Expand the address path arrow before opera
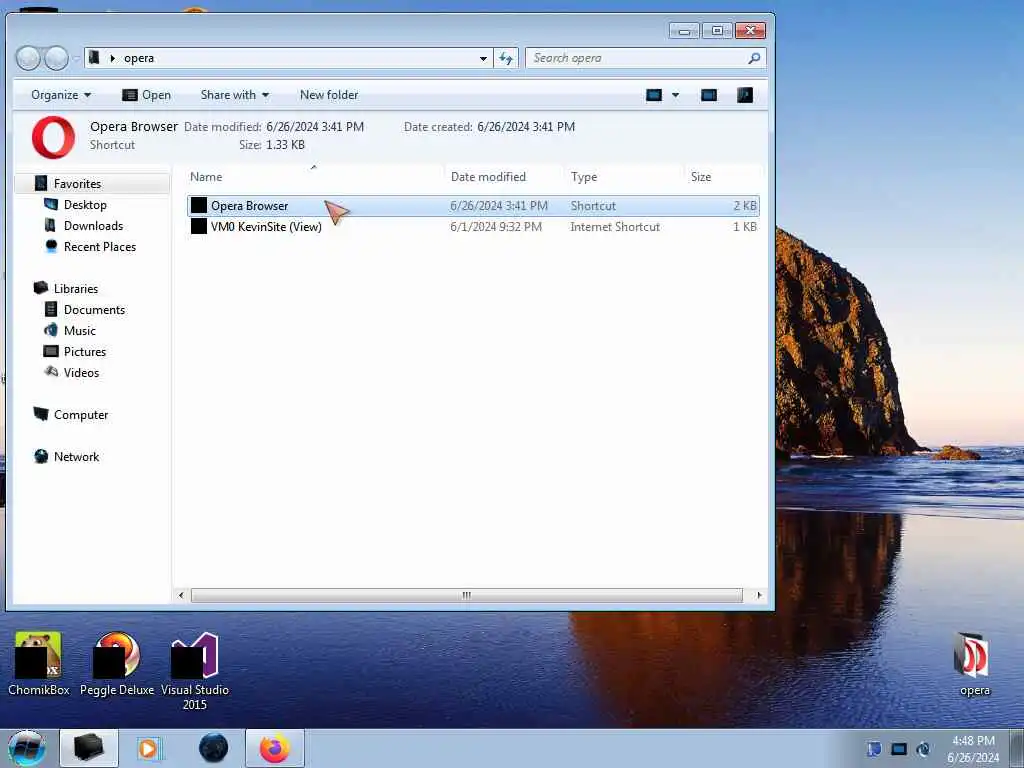The image size is (1024, 768). point(112,58)
